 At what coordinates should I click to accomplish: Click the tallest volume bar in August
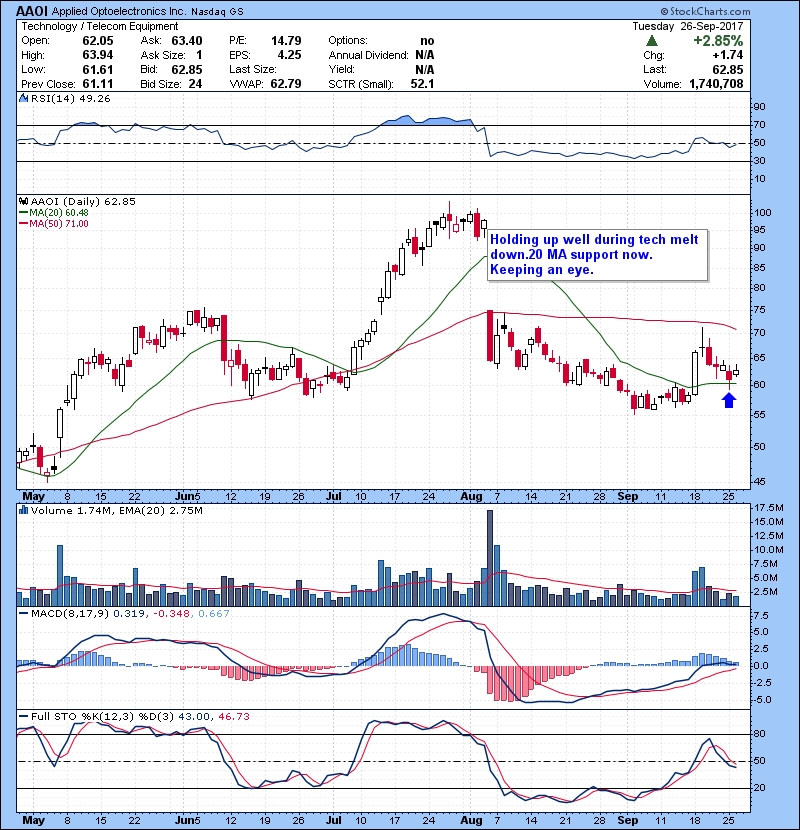point(490,558)
